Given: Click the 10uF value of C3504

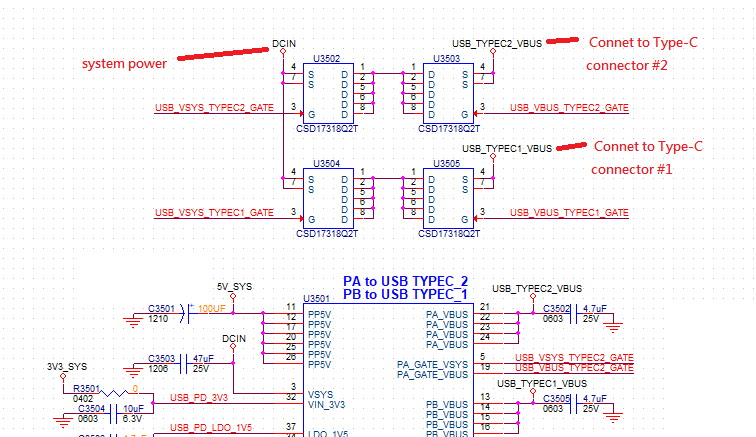Looking at the screenshot, I should 133,409.
